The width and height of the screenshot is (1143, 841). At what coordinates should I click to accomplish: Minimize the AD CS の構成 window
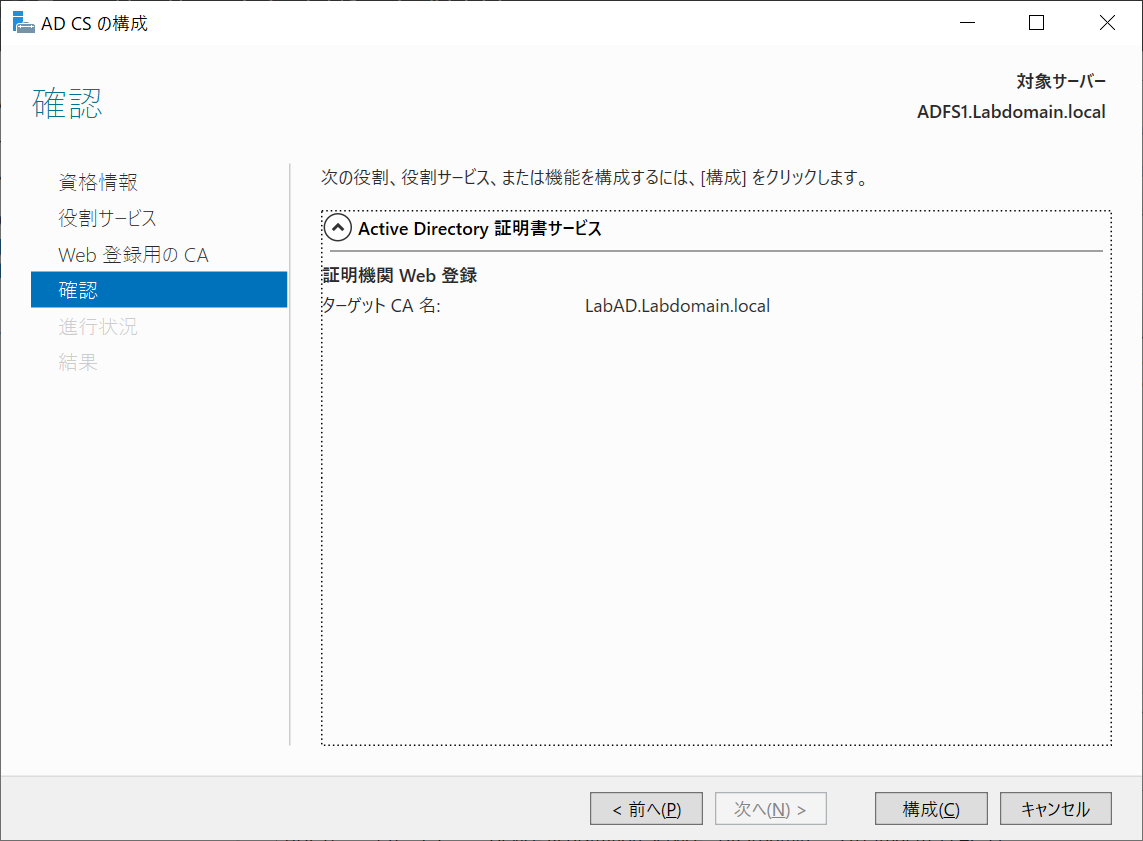967,23
